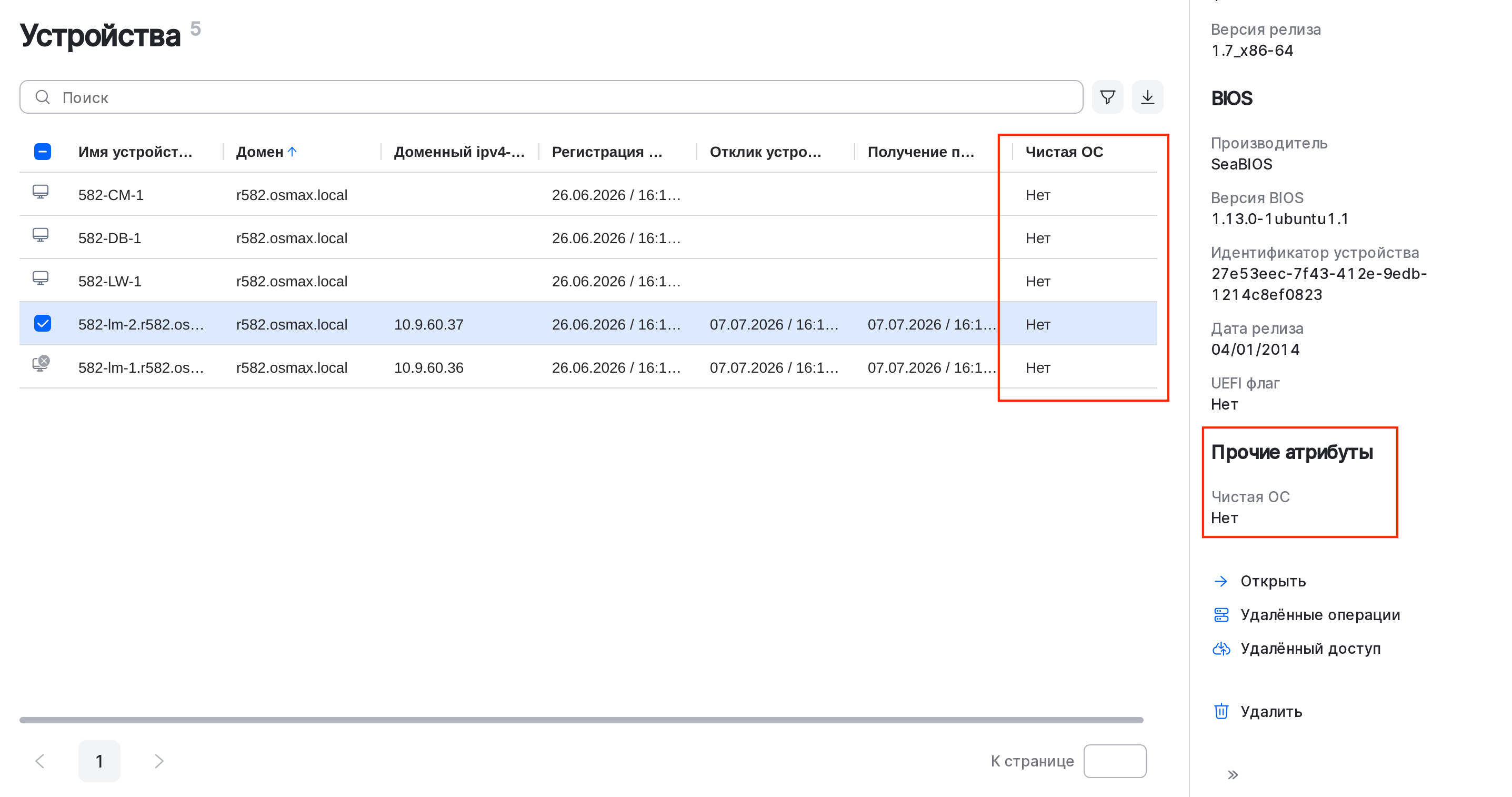Click the device icon for 582-CM-1

coord(41,192)
